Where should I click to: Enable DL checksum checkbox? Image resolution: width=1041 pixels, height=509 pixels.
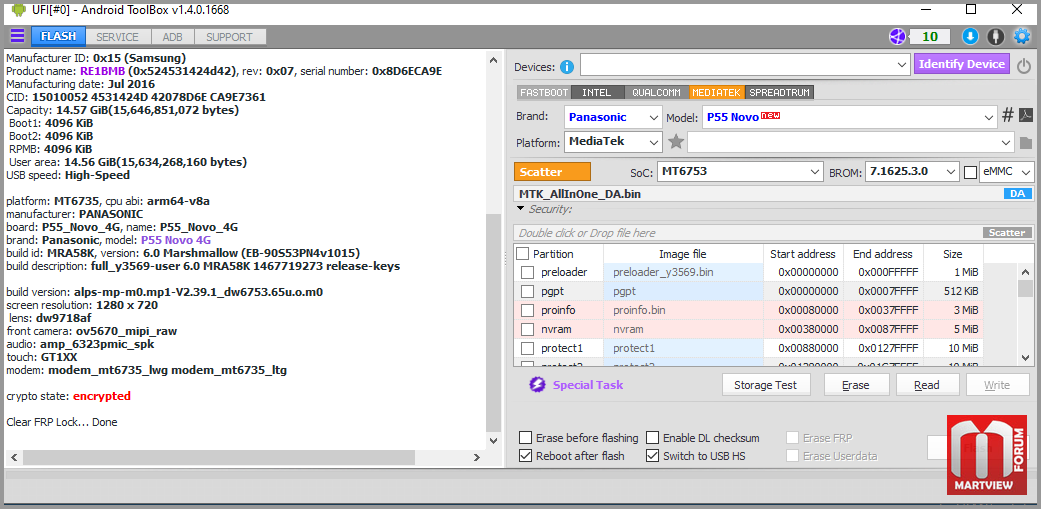(x=653, y=438)
